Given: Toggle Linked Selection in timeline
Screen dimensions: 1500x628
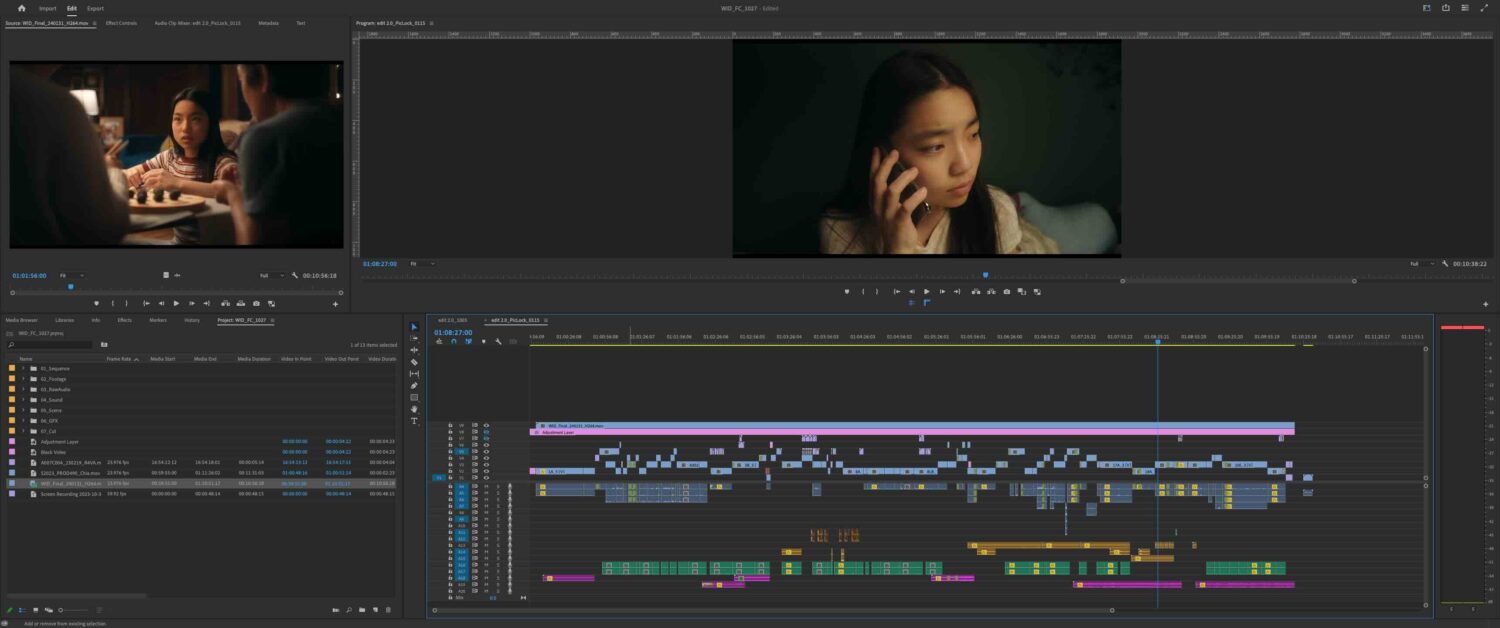Looking at the screenshot, I should pos(468,341).
